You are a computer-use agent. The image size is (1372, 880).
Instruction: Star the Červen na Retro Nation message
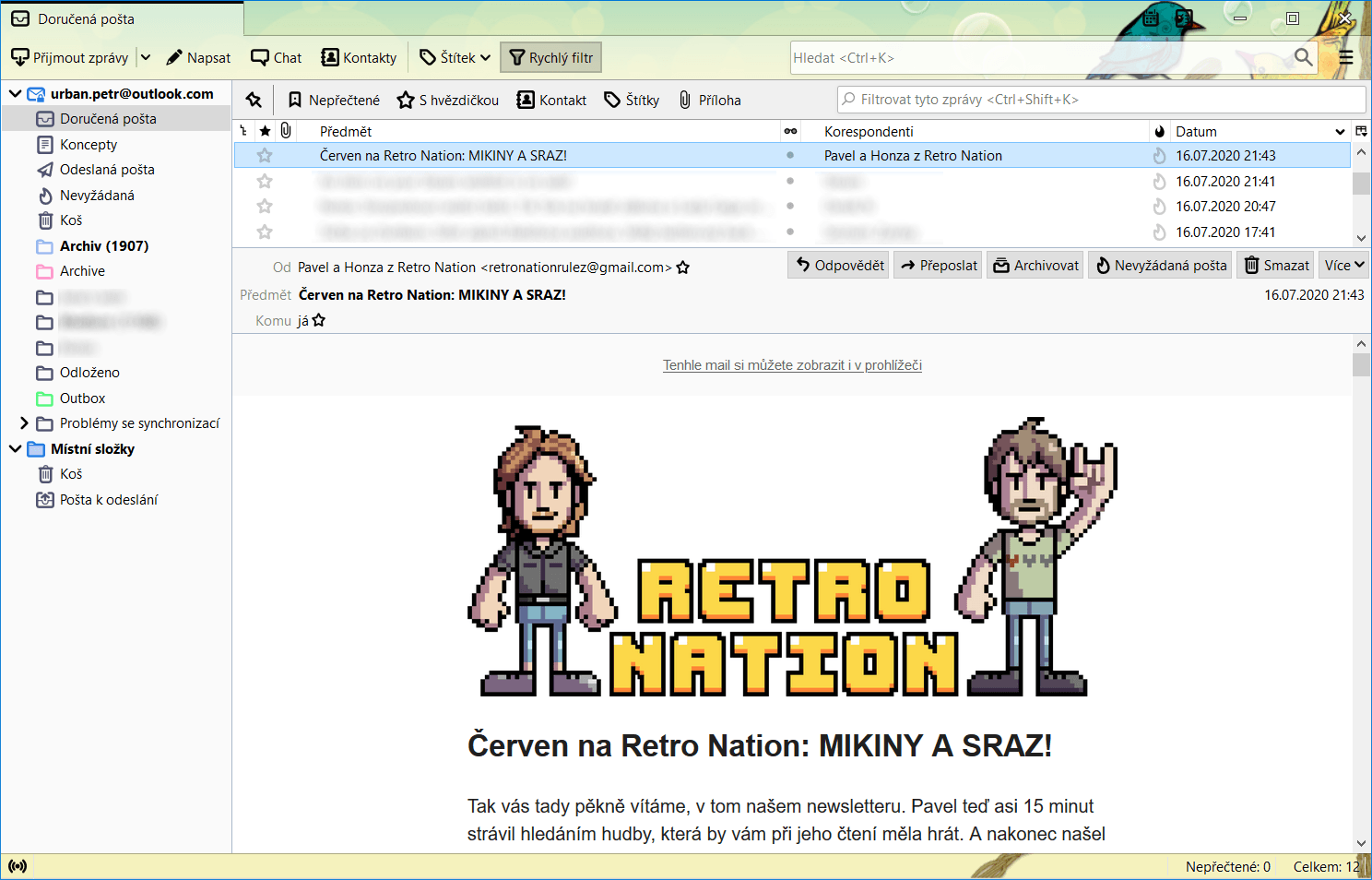point(265,156)
